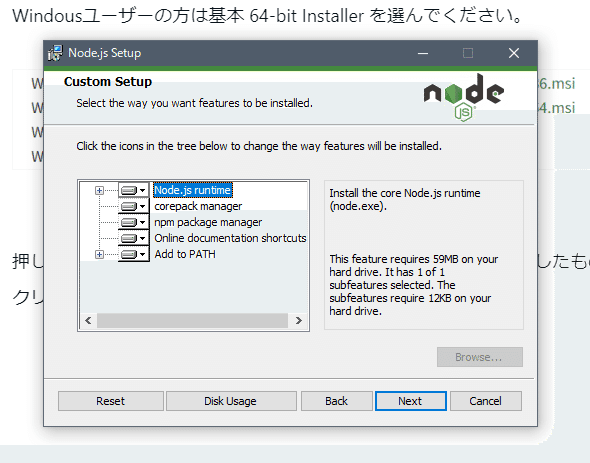
Task: Select Online documentation shortcuts in the tree
Action: [x=230, y=238]
